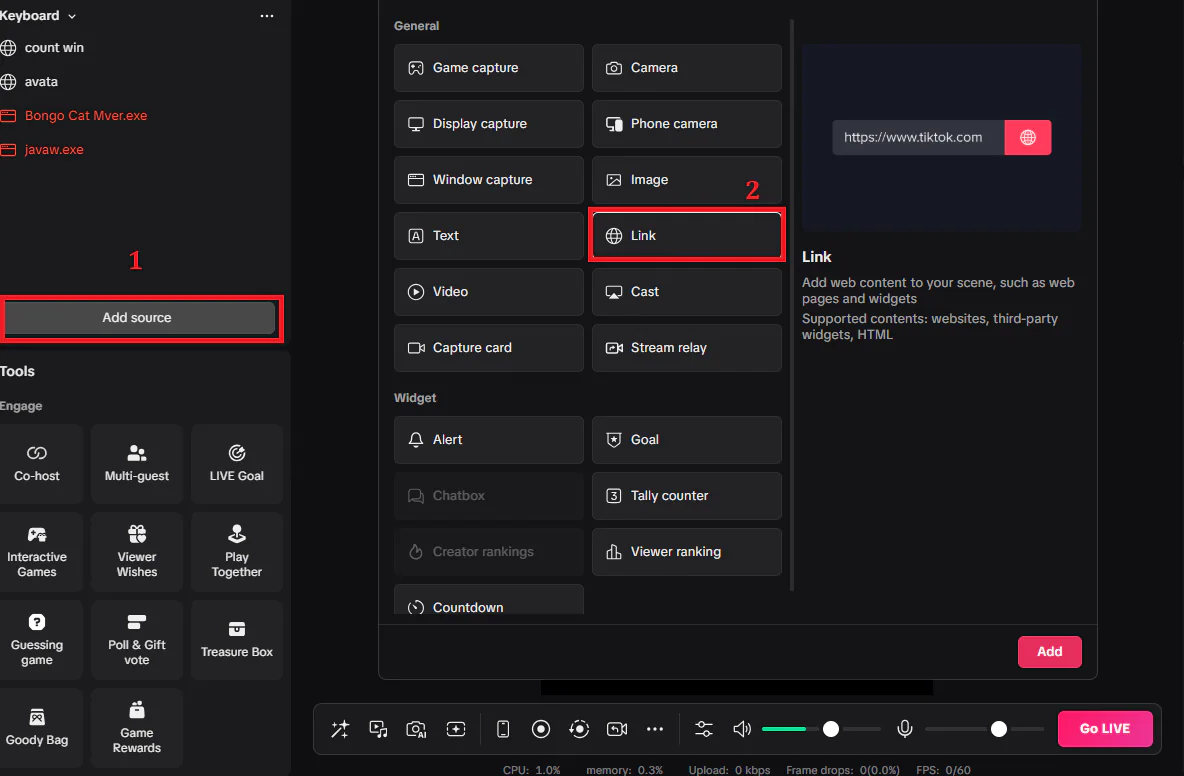Choose Camera source
Image resolution: width=1184 pixels, height=776 pixels.
coord(686,68)
